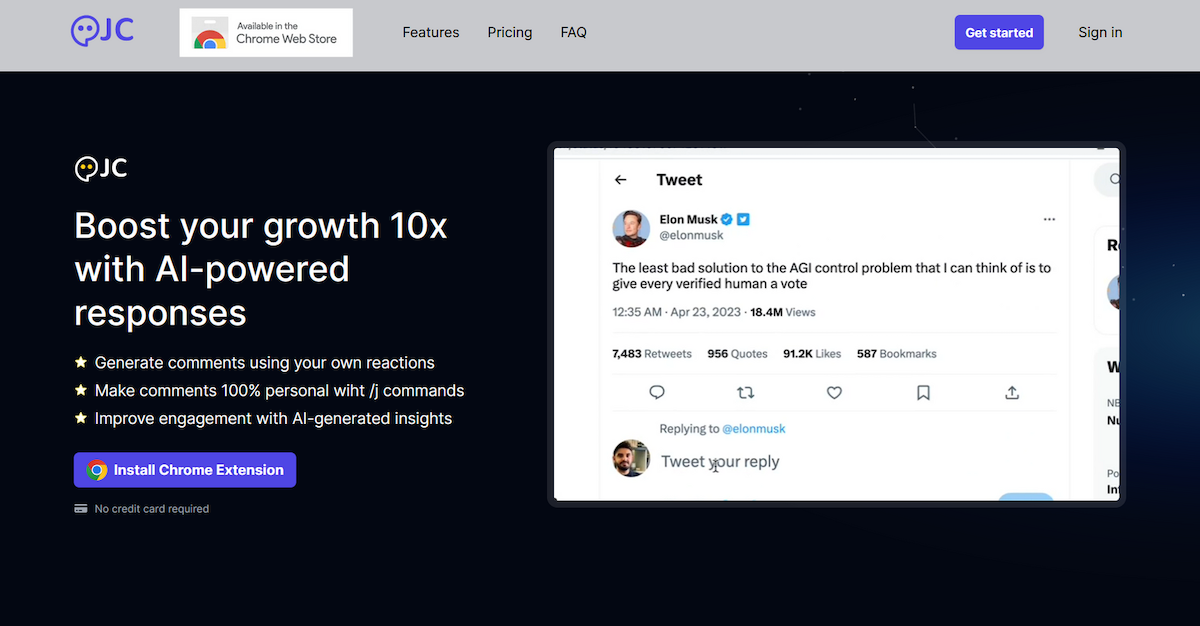This screenshot has width=1200, height=626.
Task: Click the reply speech bubble icon
Action: [657, 392]
